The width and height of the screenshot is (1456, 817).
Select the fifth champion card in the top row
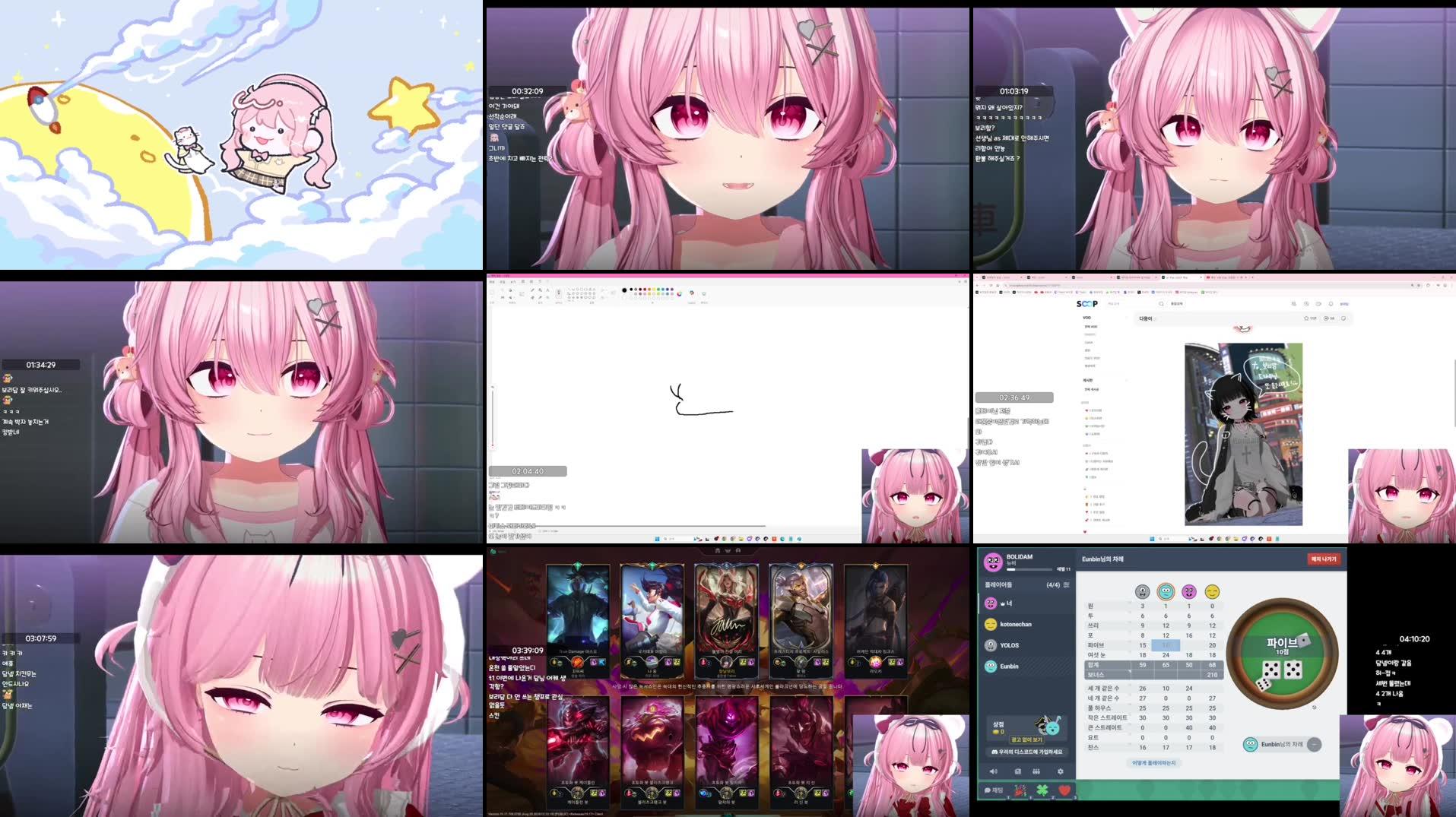pos(876,620)
